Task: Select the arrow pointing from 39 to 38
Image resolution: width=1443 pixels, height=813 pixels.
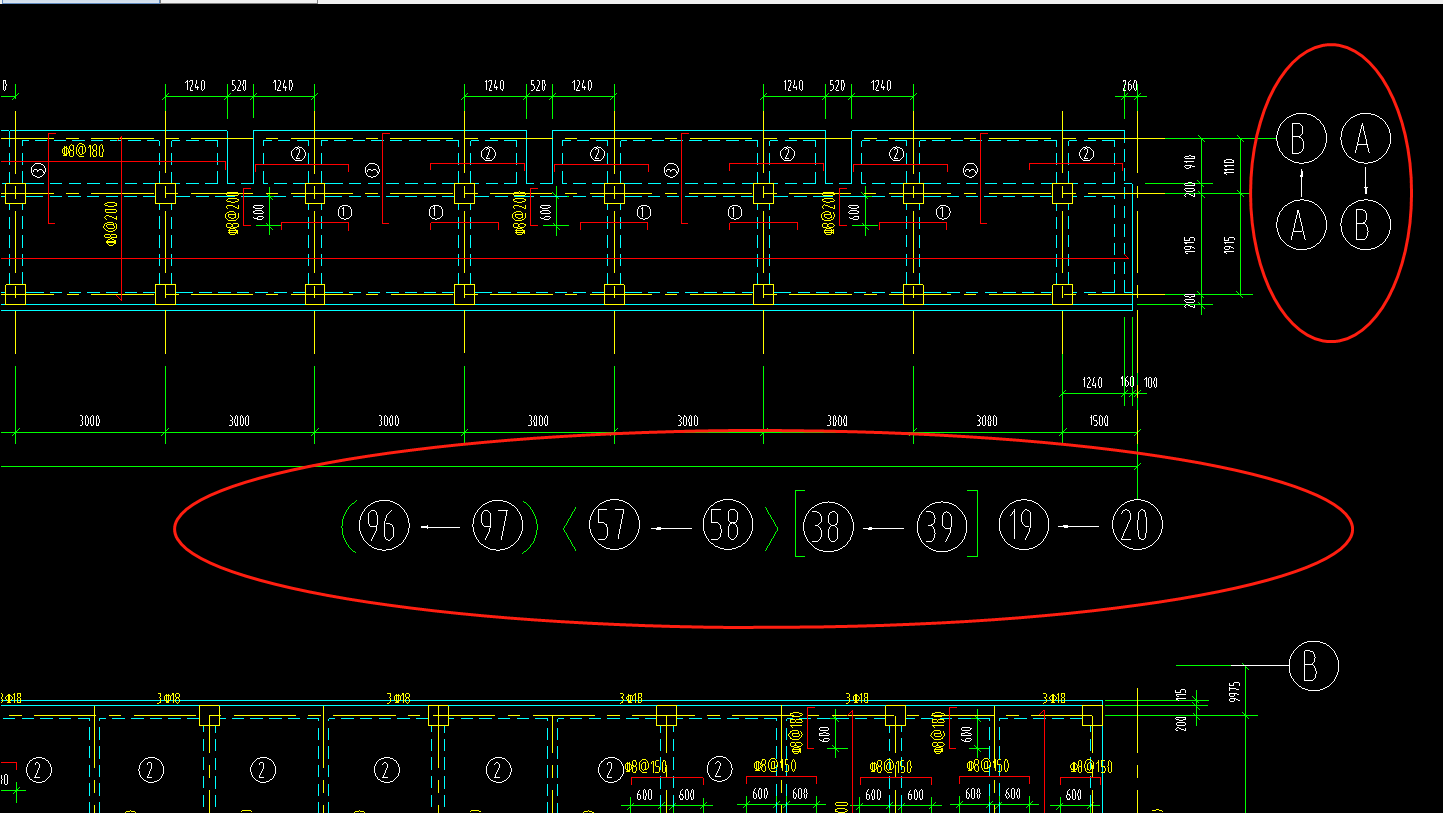Action: [x=885, y=527]
